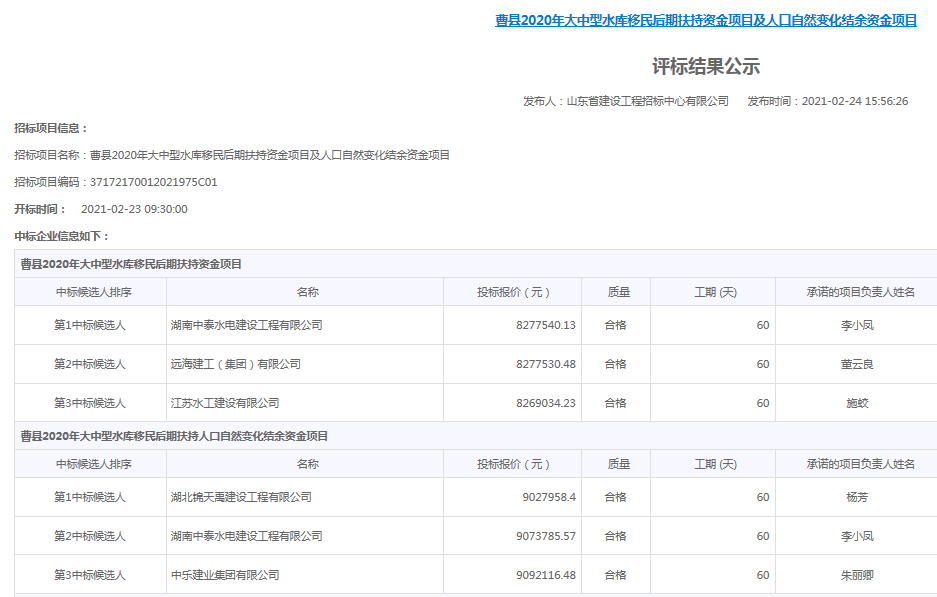Click the 评标结果公示 page heading
The width and height of the screenshot is (937, 597).
coord(706,67)
